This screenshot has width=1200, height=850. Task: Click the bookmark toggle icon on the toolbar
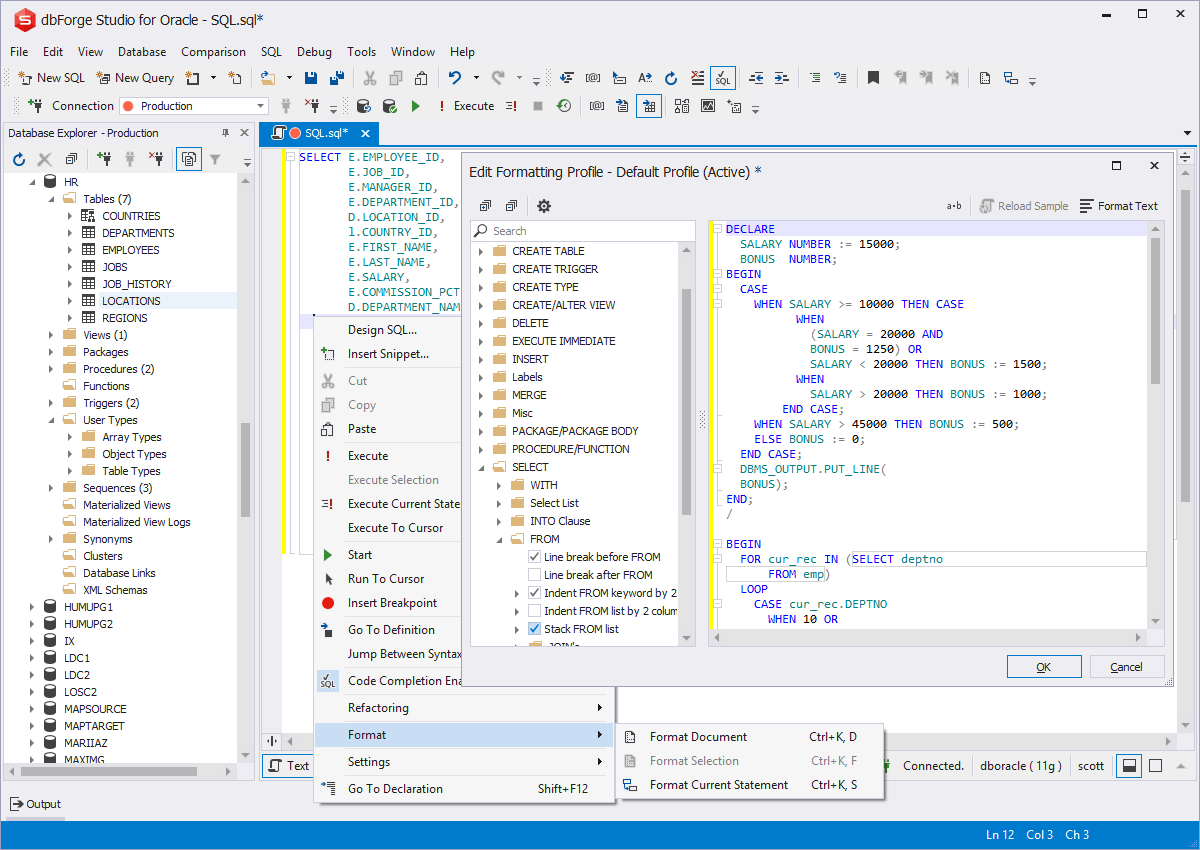coord(873,77)
